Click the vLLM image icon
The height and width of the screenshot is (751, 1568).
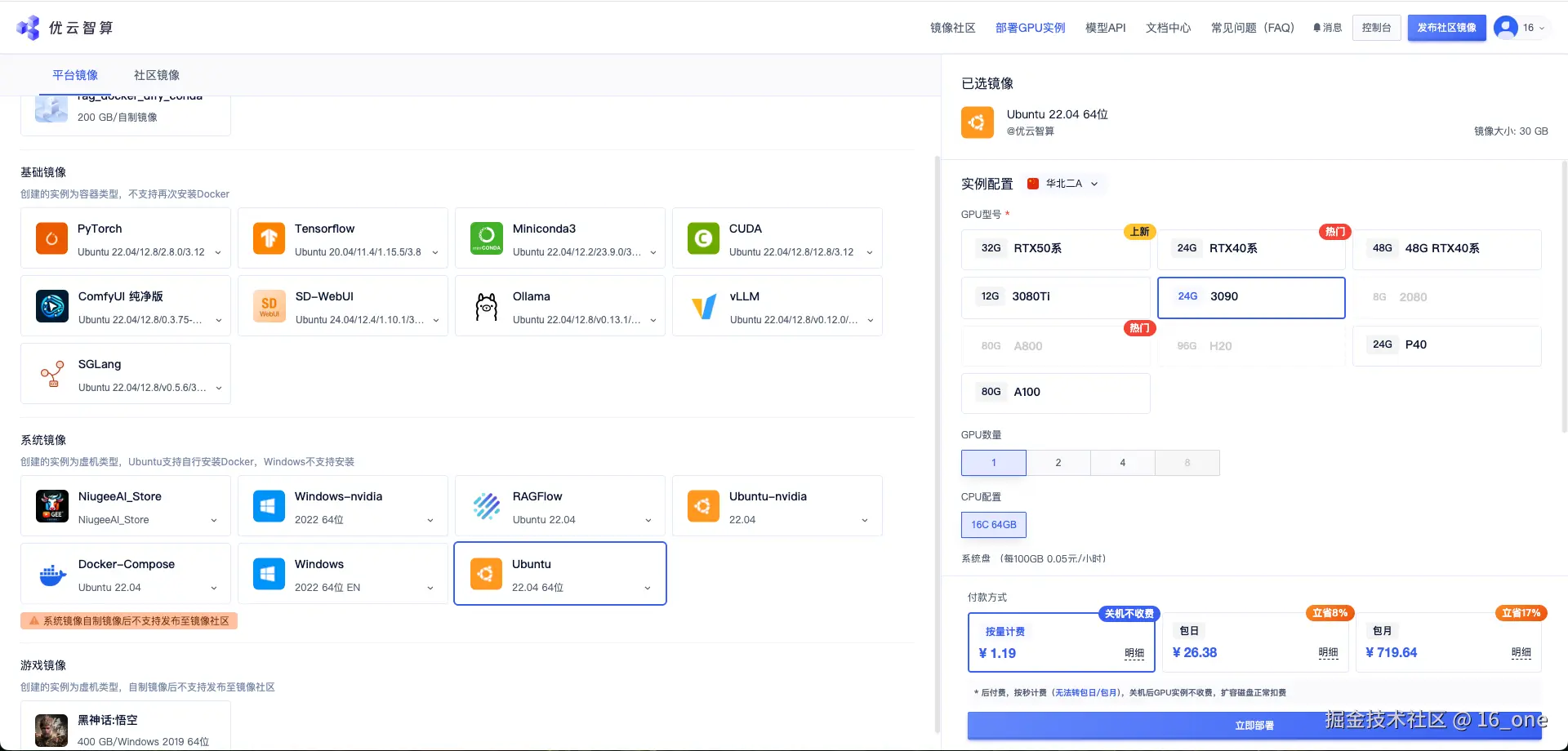click(704, 306)
